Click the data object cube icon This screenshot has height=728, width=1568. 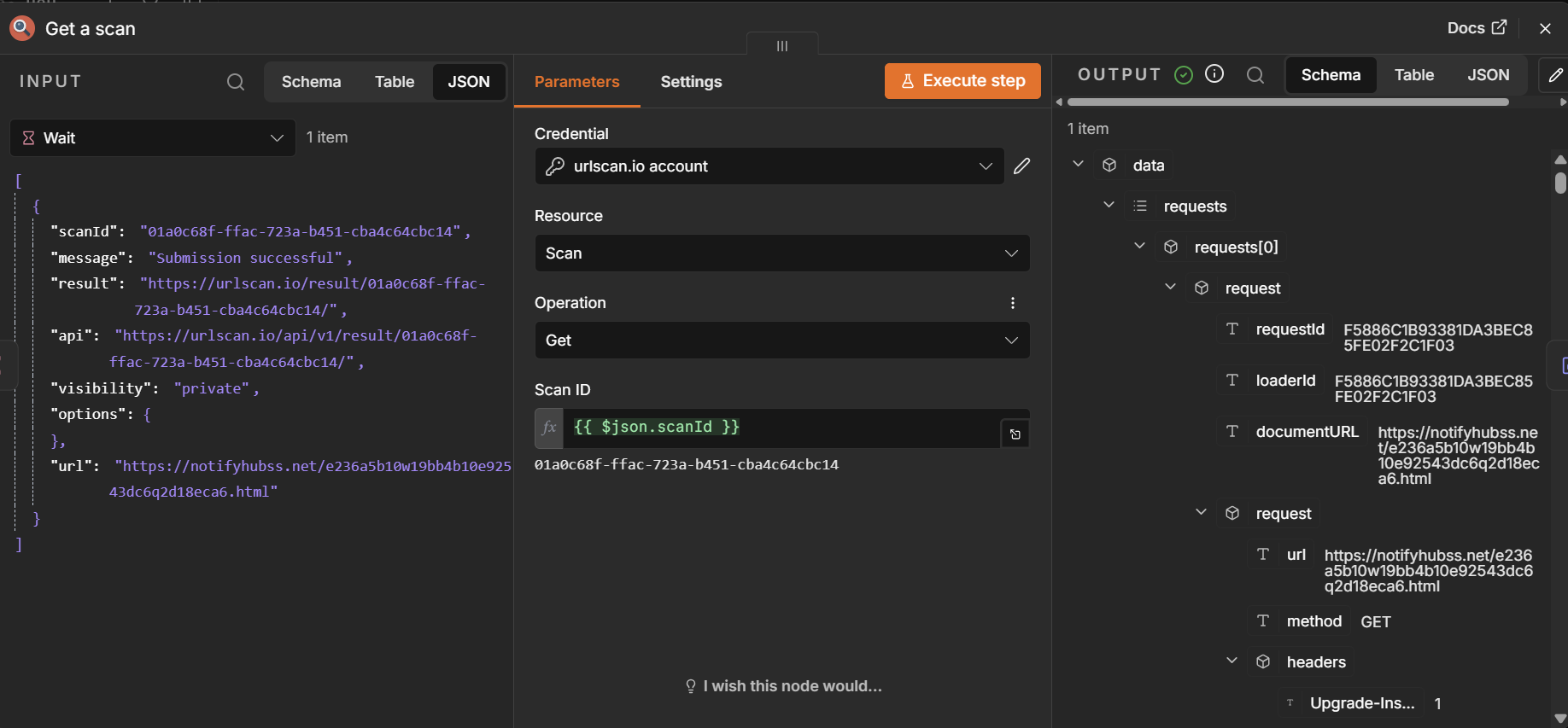(1109, 165)
